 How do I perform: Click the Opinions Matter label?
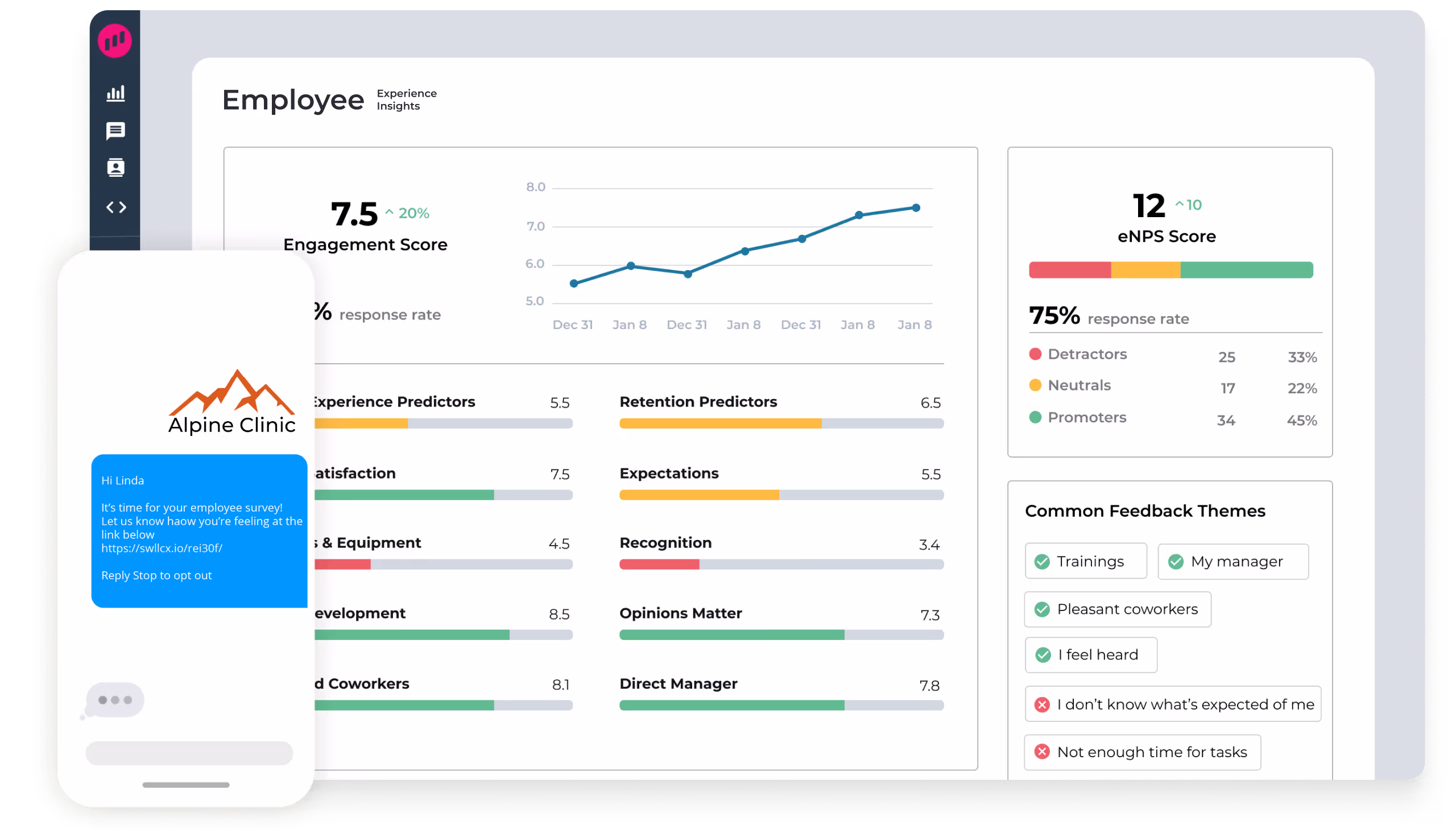pos(680,614)
